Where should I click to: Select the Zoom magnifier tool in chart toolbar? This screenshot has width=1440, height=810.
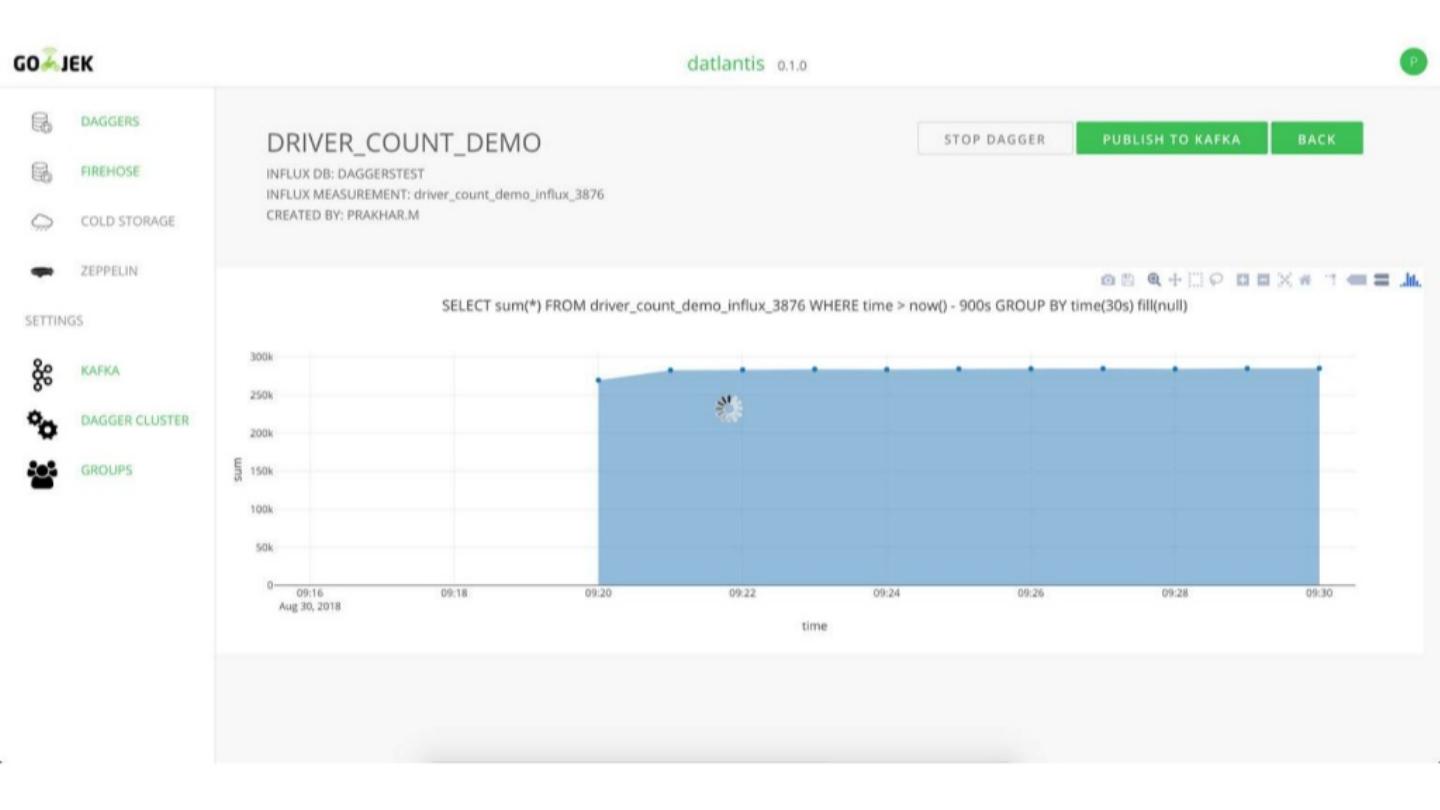(x=1154, y=280)
